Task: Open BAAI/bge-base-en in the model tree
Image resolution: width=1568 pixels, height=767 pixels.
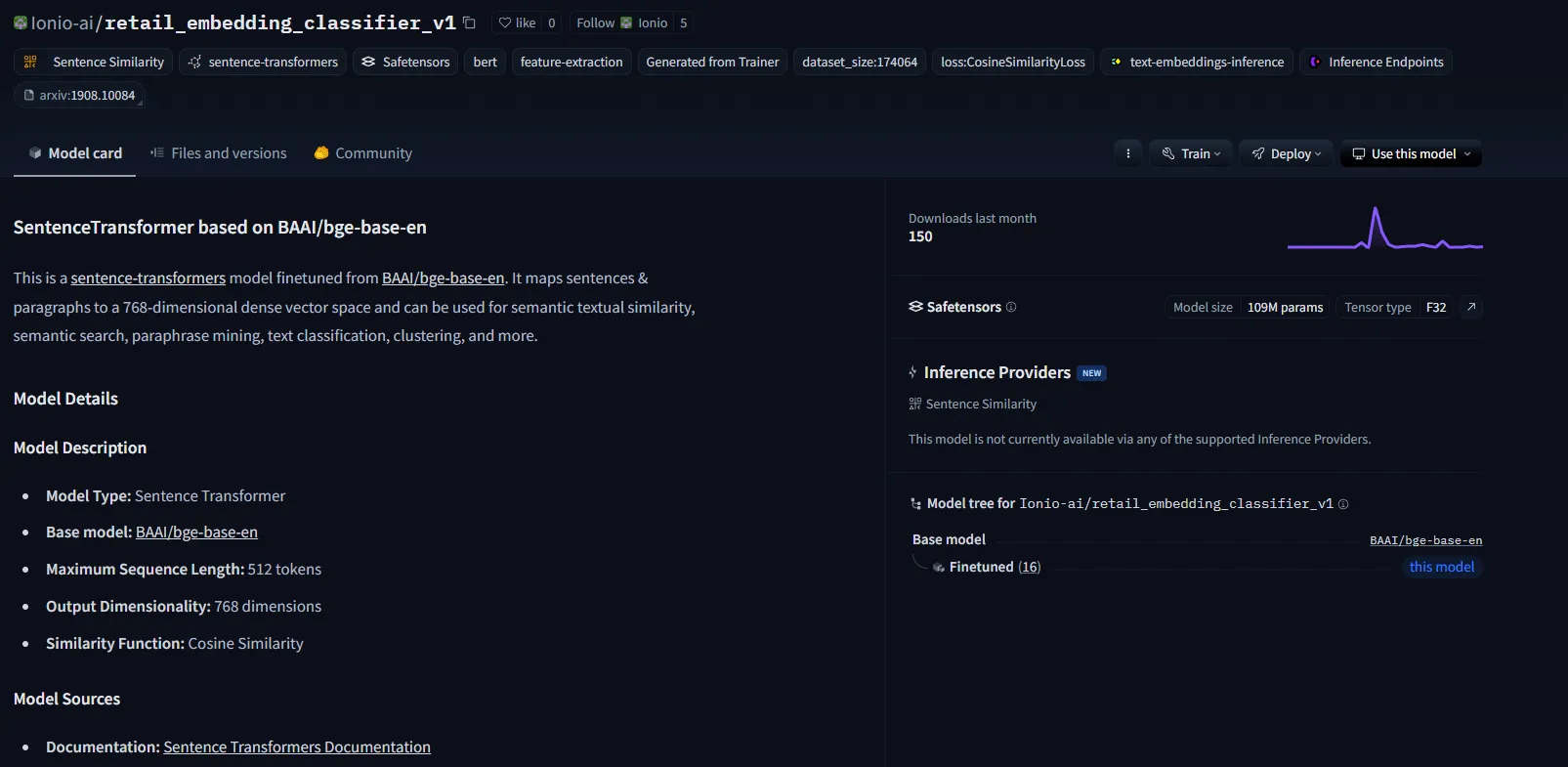Action: coord(1425,540)
